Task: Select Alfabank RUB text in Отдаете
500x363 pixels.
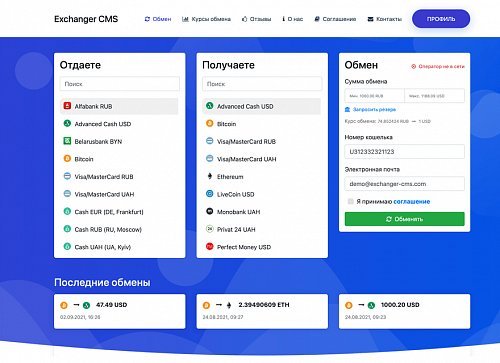Action: coord(93,106)
